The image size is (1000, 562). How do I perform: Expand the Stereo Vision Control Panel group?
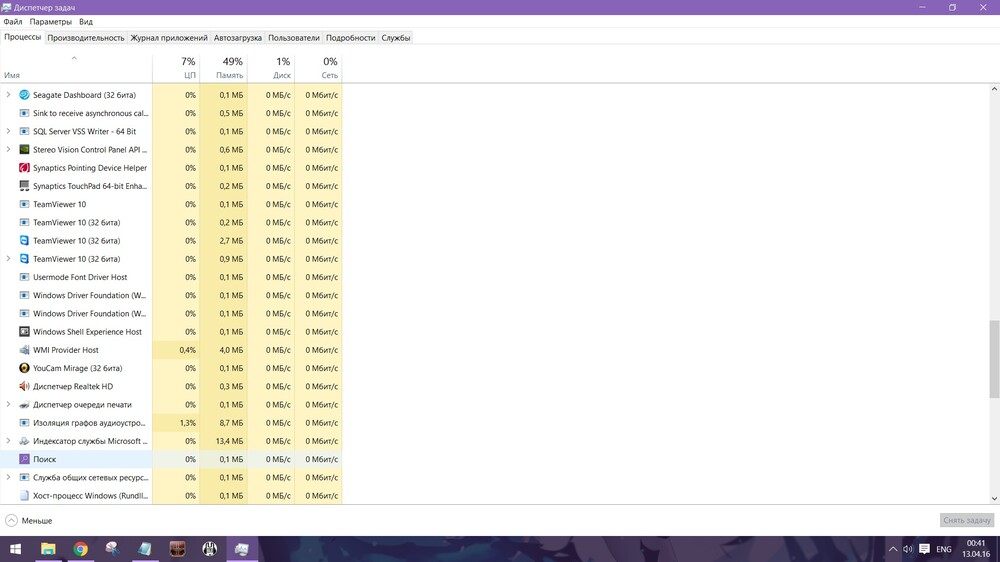(8, 150)
